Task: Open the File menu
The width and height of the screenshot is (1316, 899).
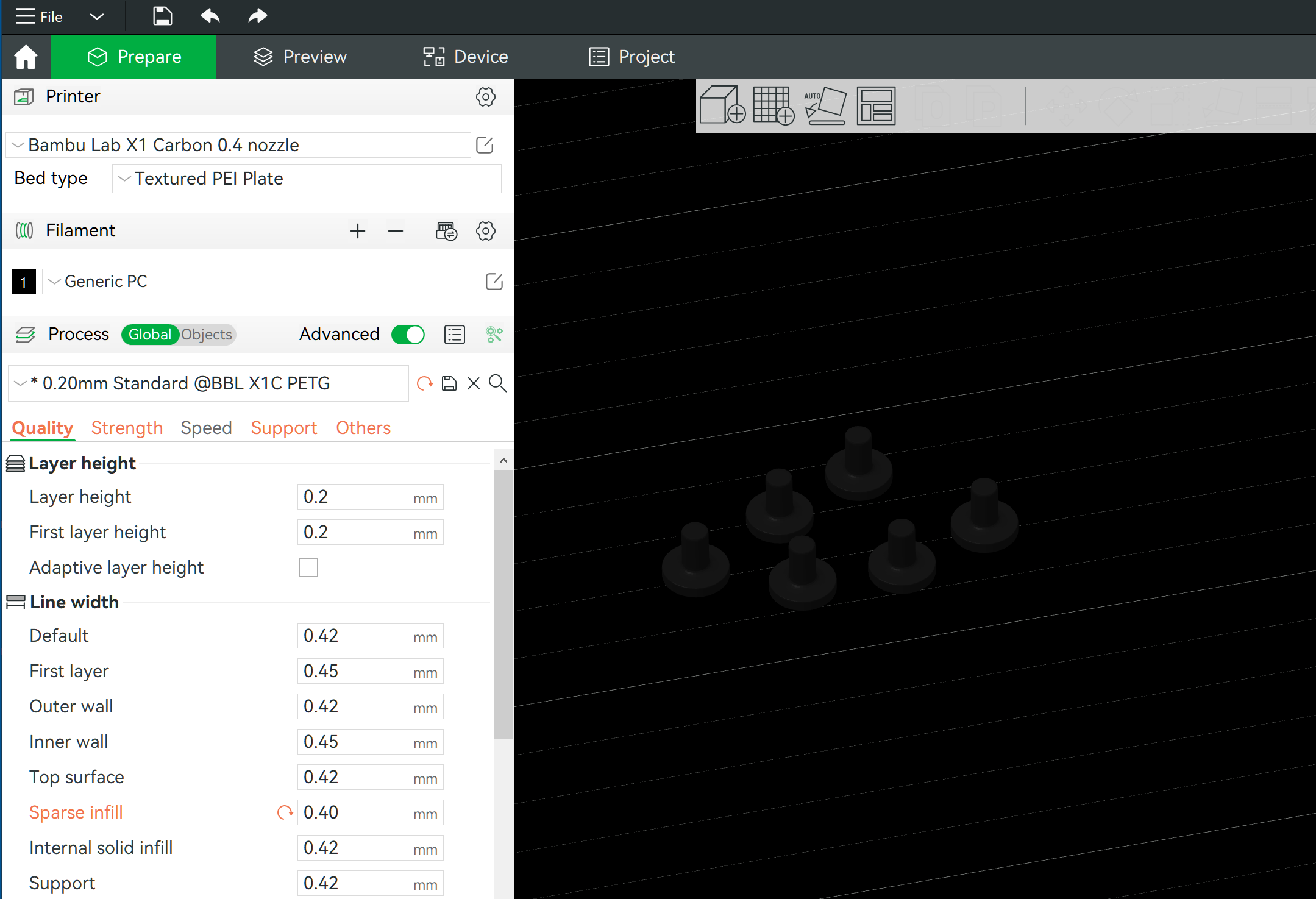Action: click(x=39, y=16)
